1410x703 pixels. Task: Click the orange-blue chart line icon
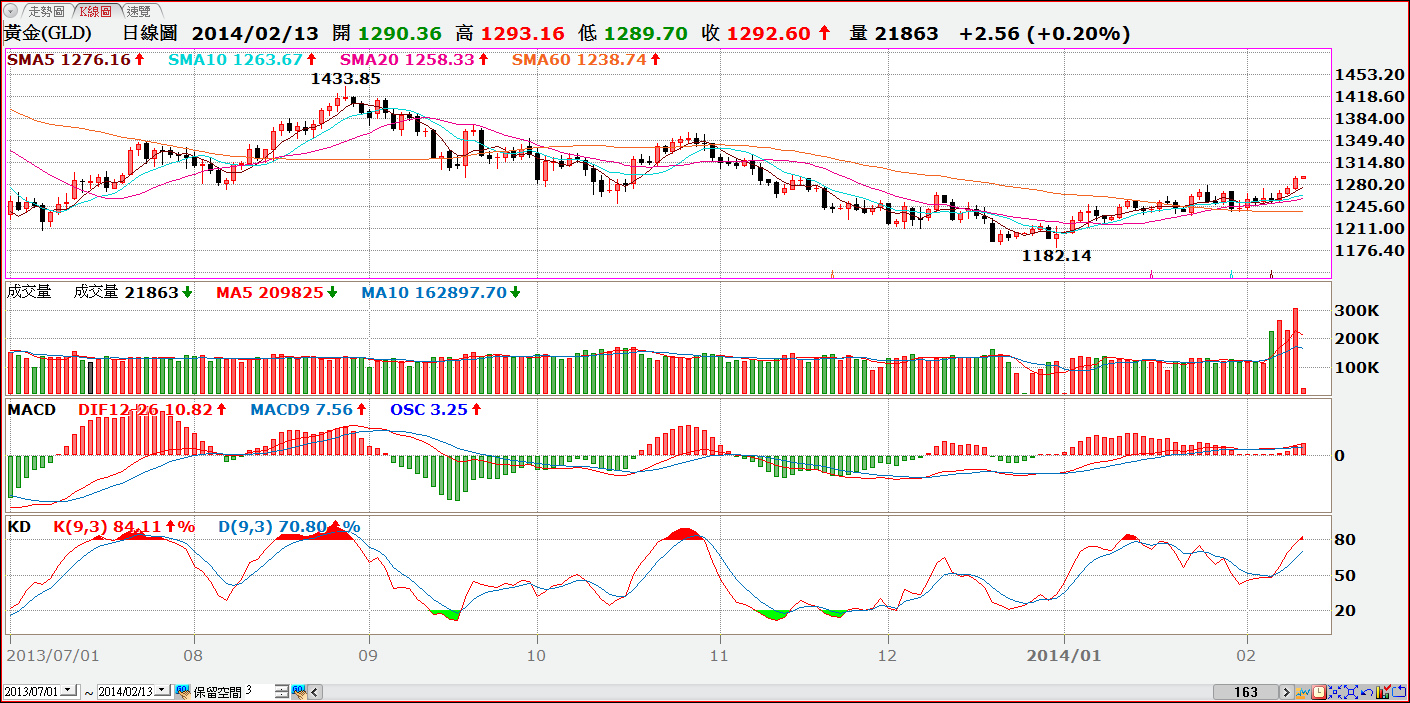point(1303,691)
